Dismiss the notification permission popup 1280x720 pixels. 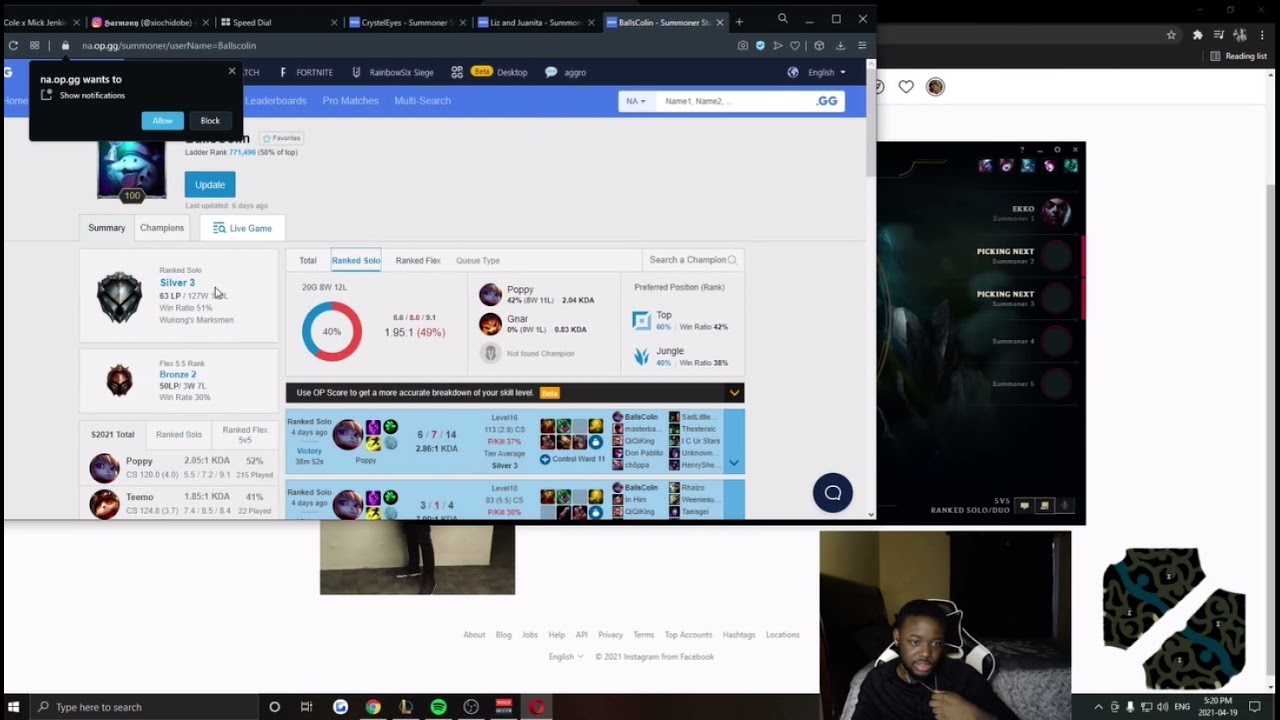[232, 71]
